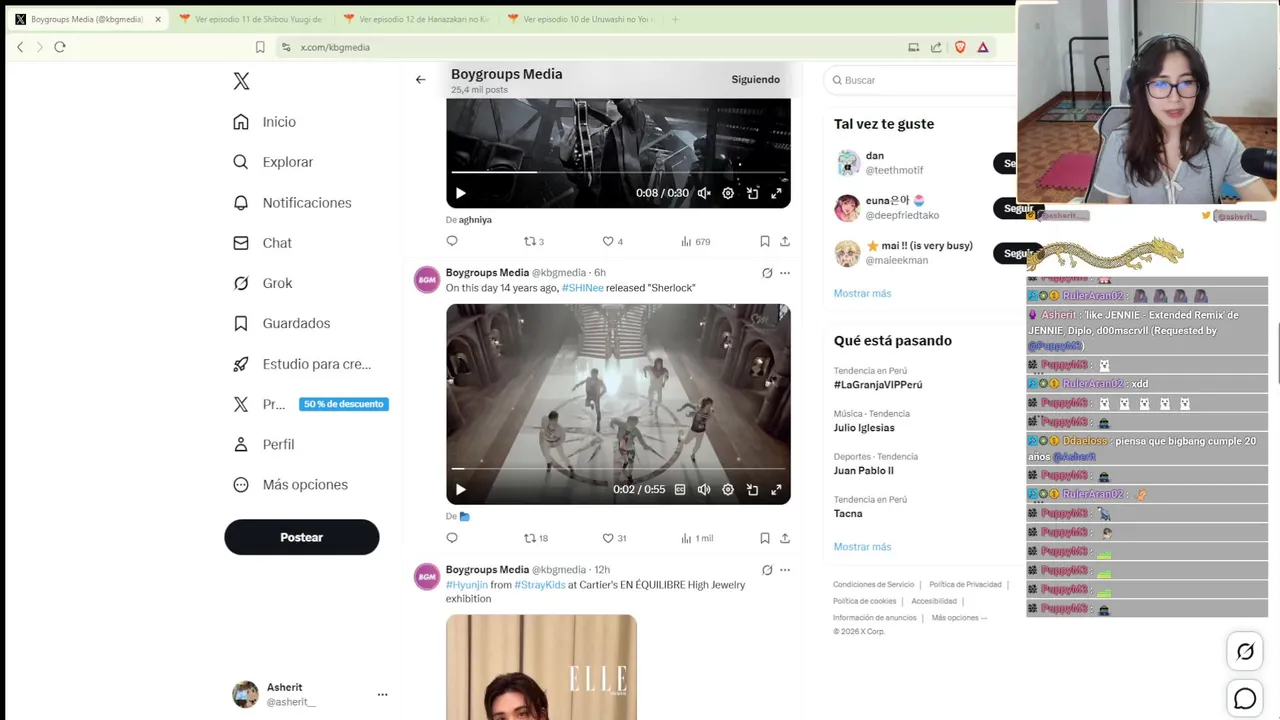Show more suggested accounts under Tal vez te guste
The width and height of the screenshot is (1280, 720).
click(862, 293)
